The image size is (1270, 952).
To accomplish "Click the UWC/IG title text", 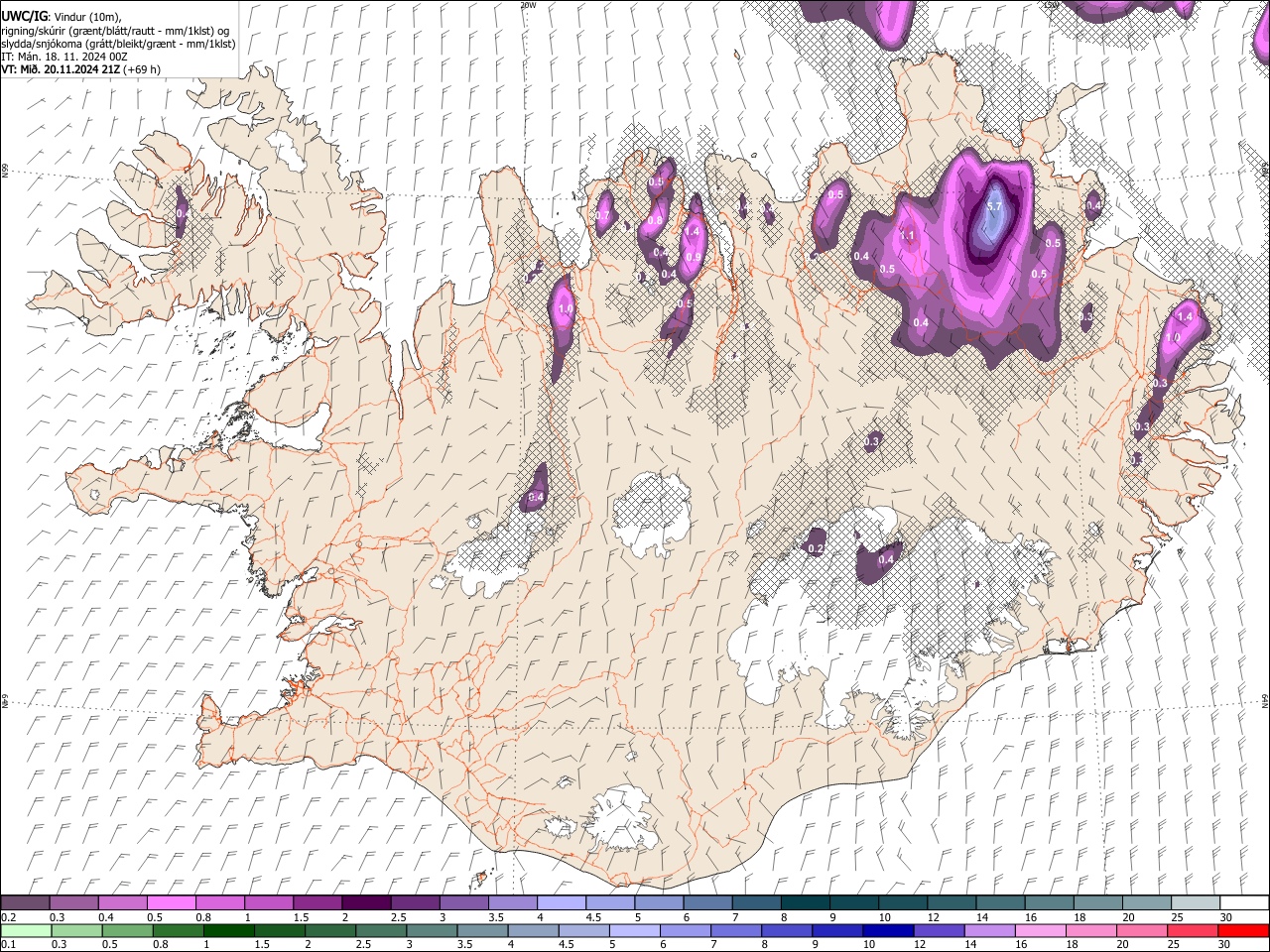I will click(24, 16).
